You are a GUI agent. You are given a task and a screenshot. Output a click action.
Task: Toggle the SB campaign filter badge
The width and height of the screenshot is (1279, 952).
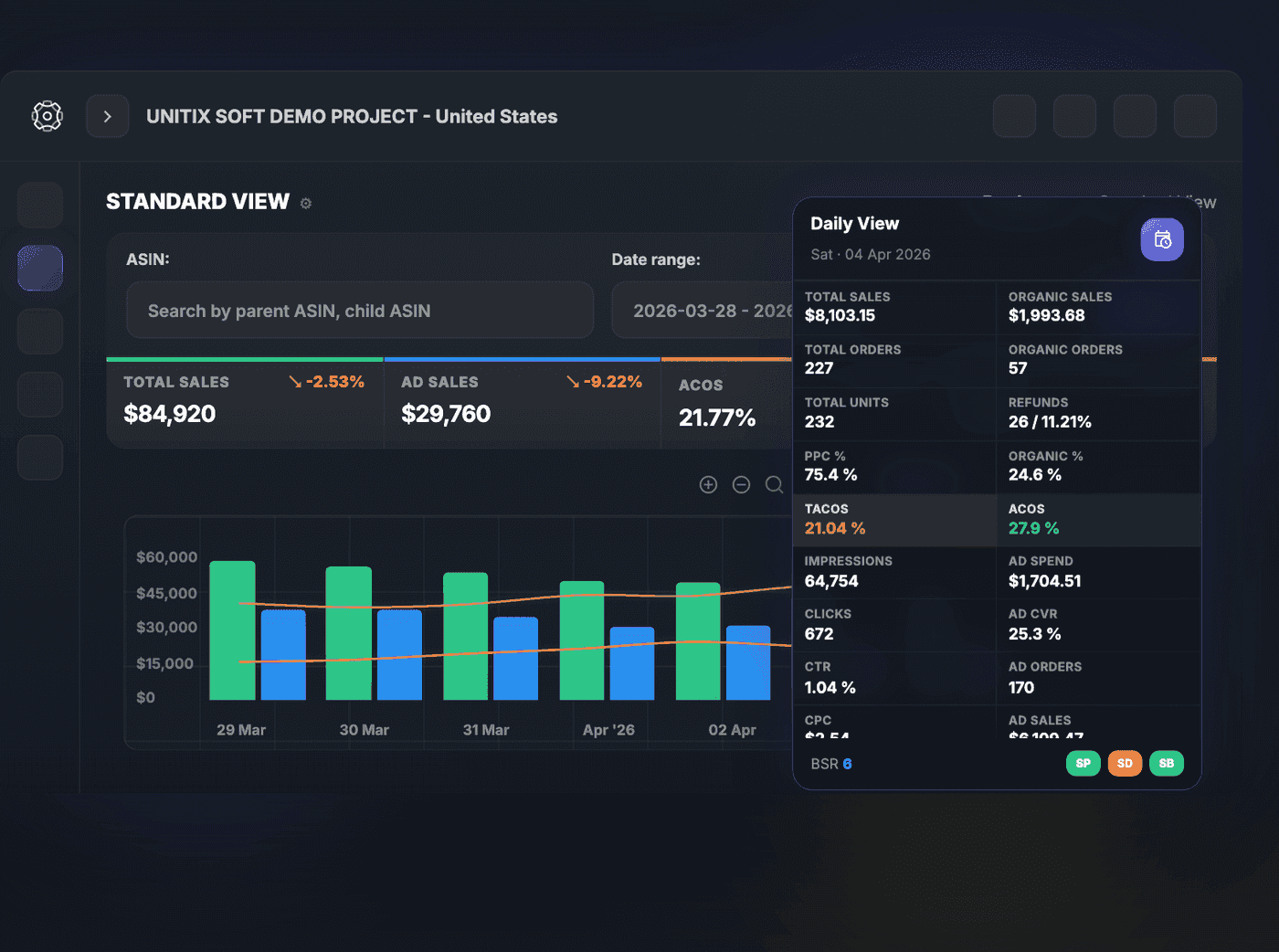coord(1167,763)
